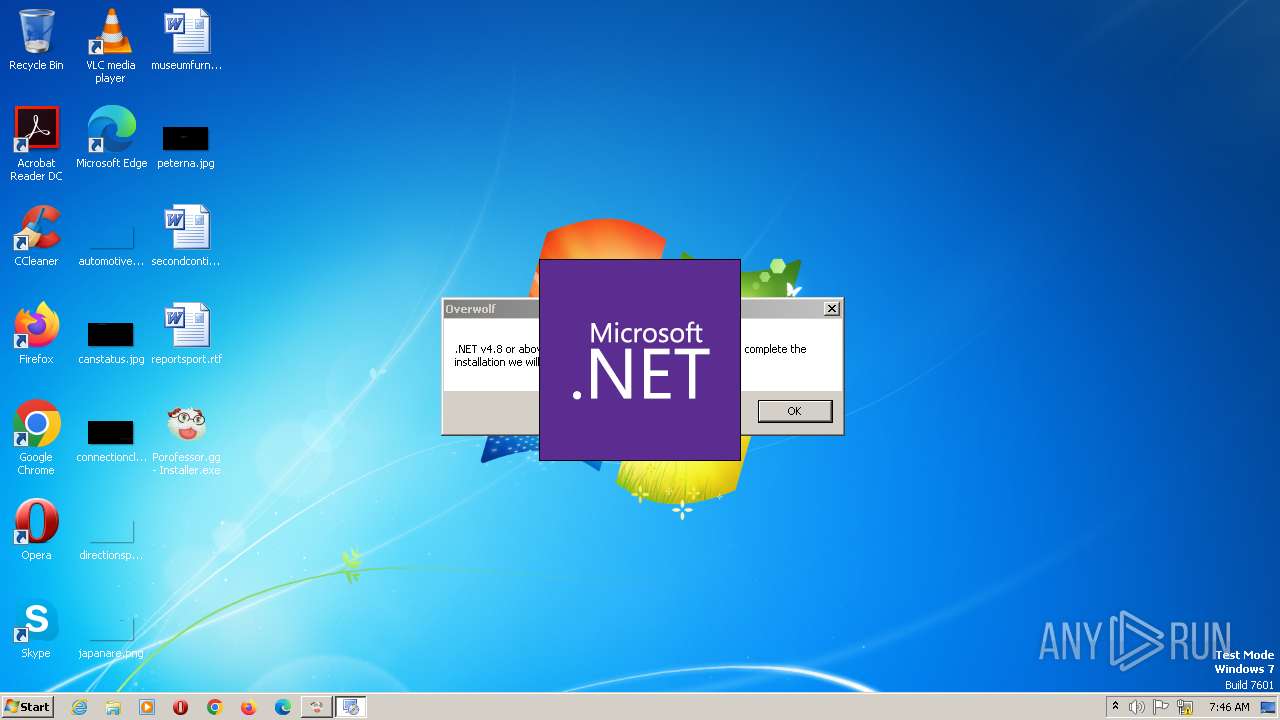Select the Firefox desktop shortcut
This screenshot has width=1280, height=720.
click(x=36, y=334)
